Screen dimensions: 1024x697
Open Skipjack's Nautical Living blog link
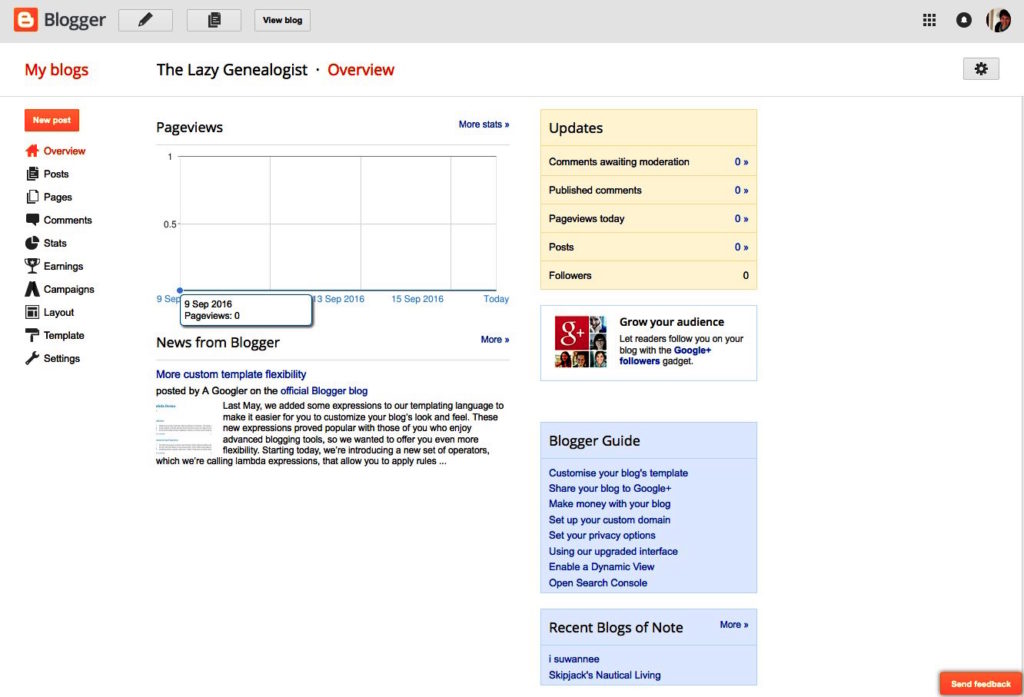tap(604, 675)
